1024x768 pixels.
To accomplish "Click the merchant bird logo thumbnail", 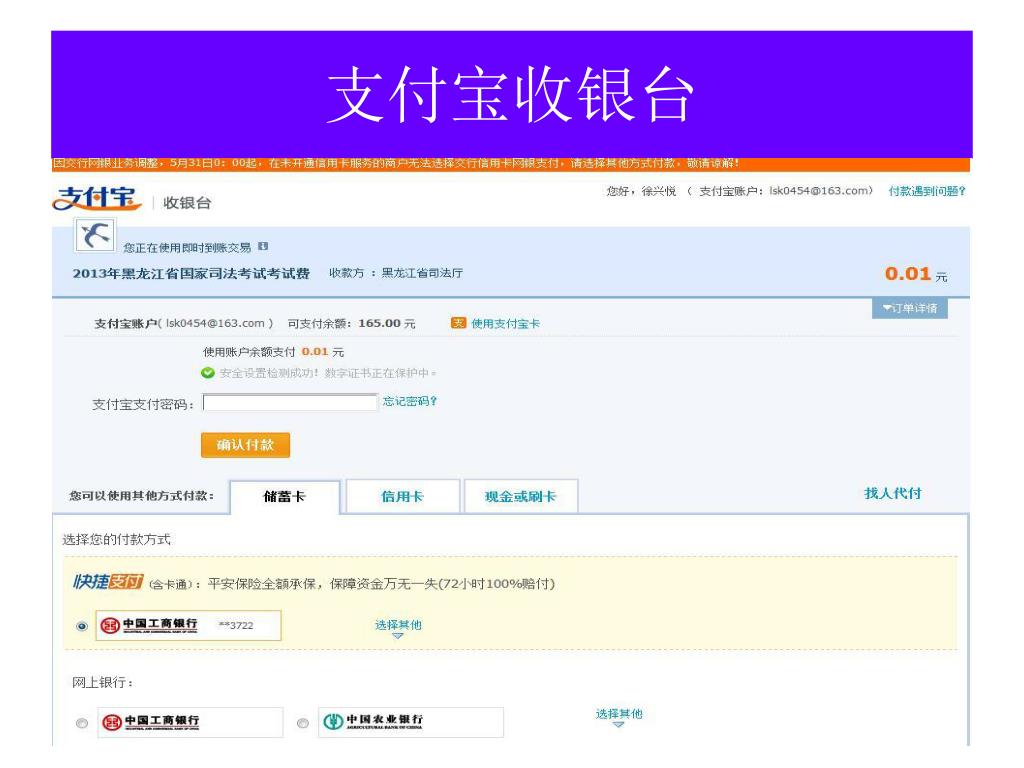I will pos(95,235).
